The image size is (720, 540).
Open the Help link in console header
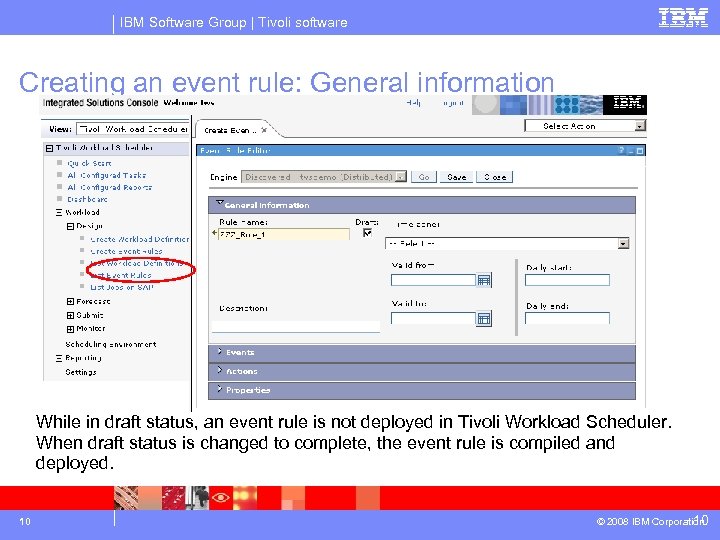[x=414, y=102]
